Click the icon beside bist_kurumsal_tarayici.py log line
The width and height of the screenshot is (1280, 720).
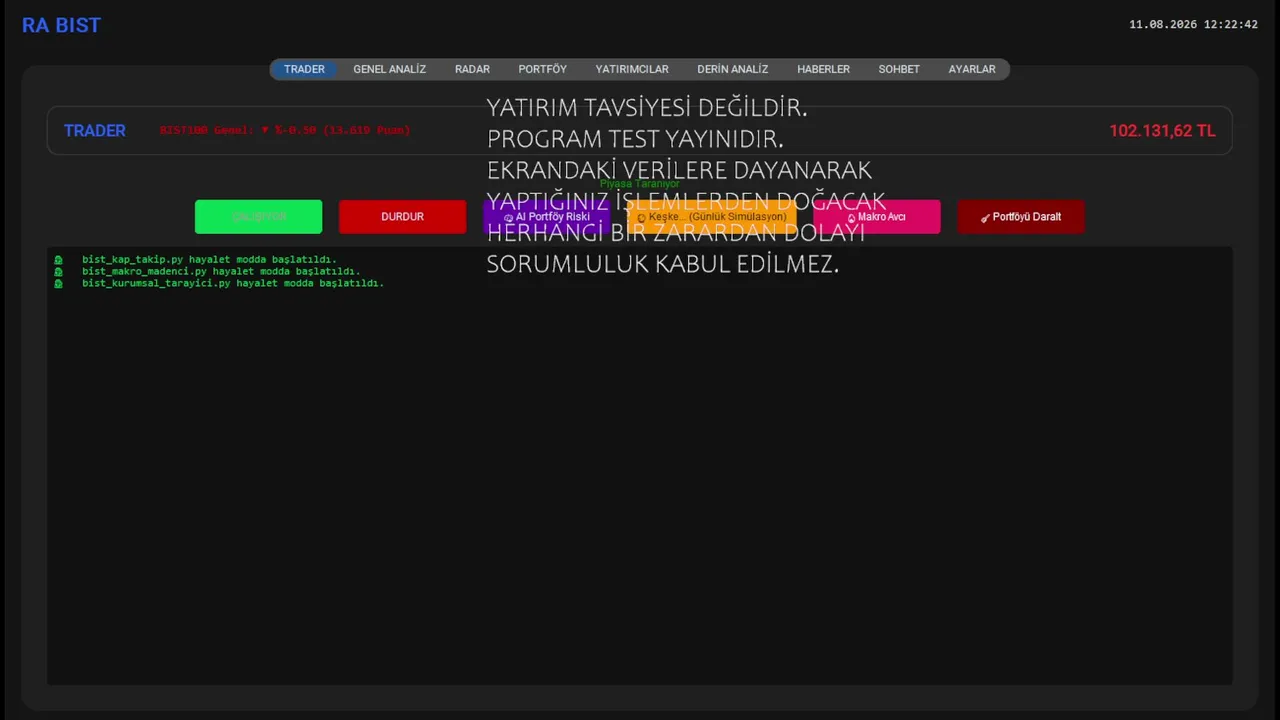[58, 284]
